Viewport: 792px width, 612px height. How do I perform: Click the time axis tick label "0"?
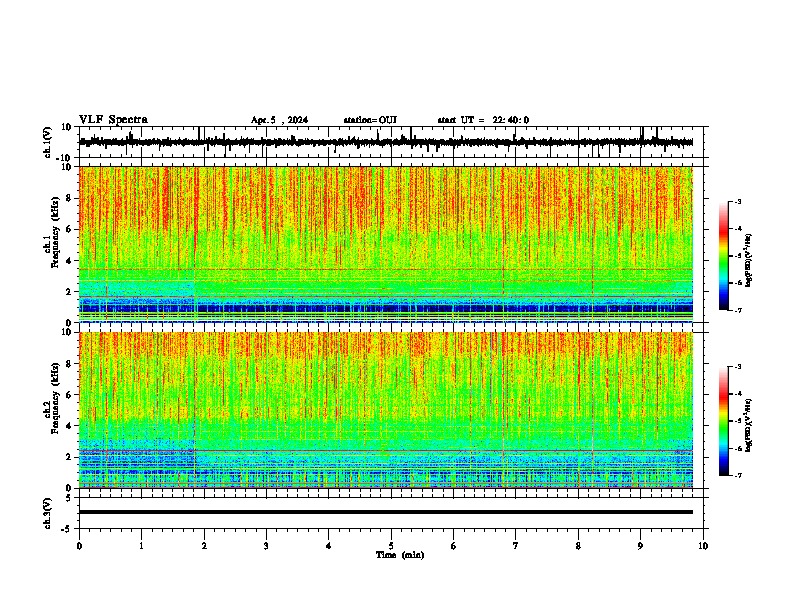[x=79, y=546]
